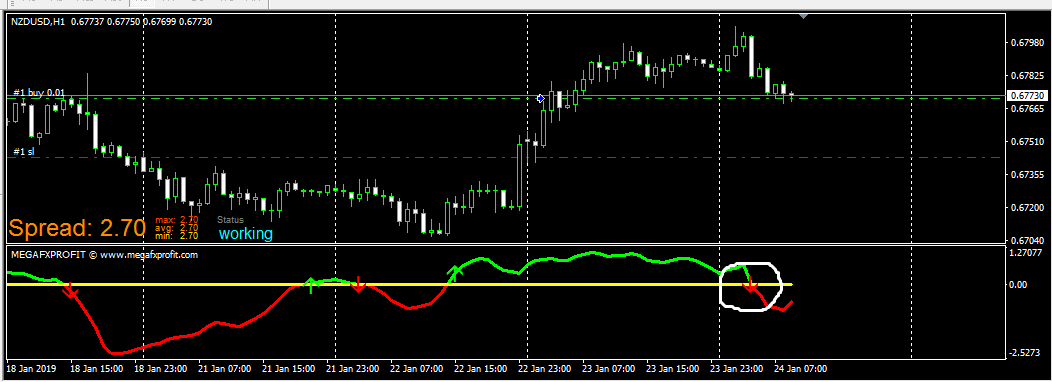Click the '23 Jan 15:00' time label

(673, 369)
